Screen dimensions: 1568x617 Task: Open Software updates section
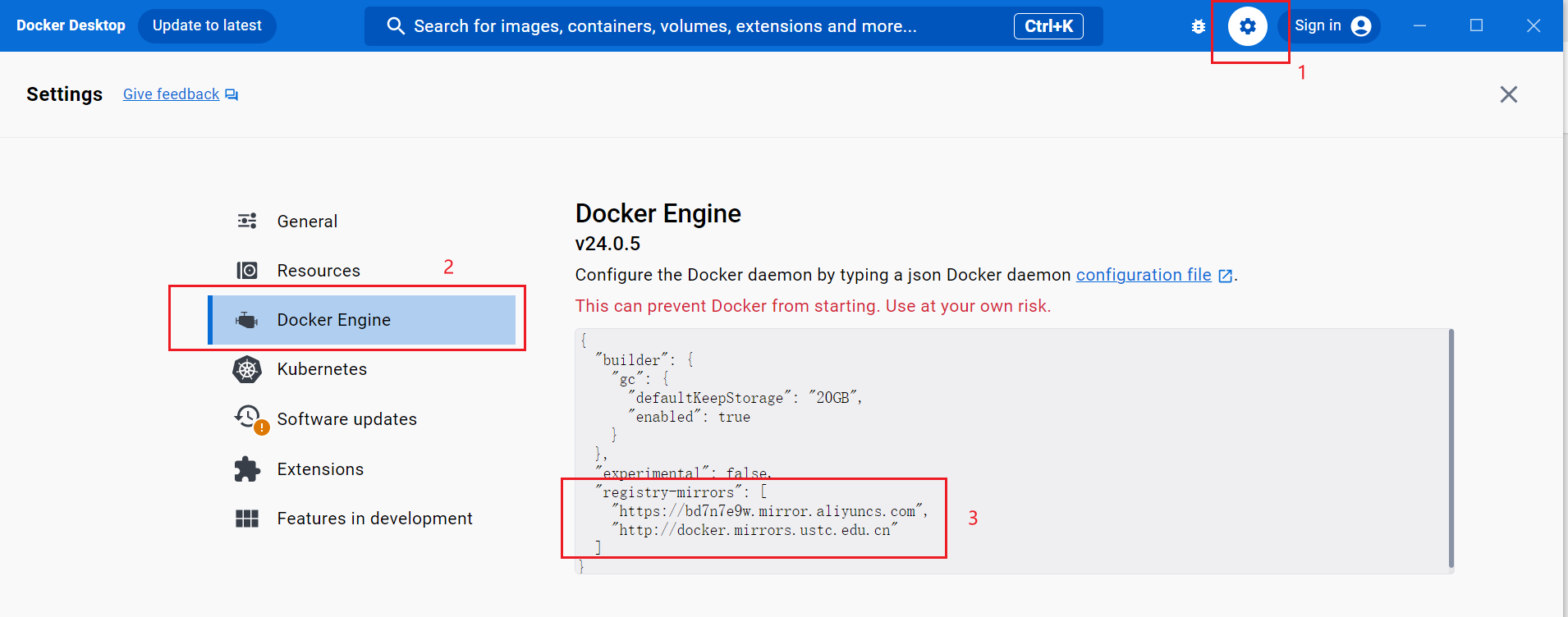(361, 418)
